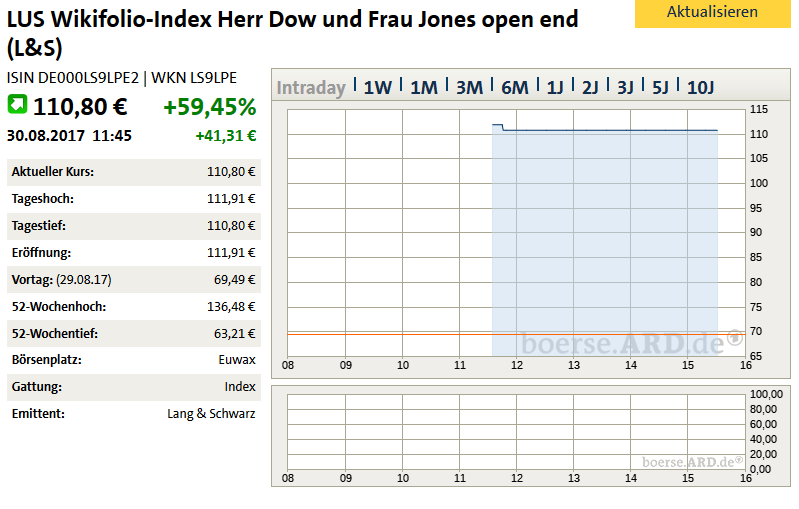The height and width of the screenshot is (509, 799).
Task: Click the Euwax exchange value
Action: click(237, 360)
